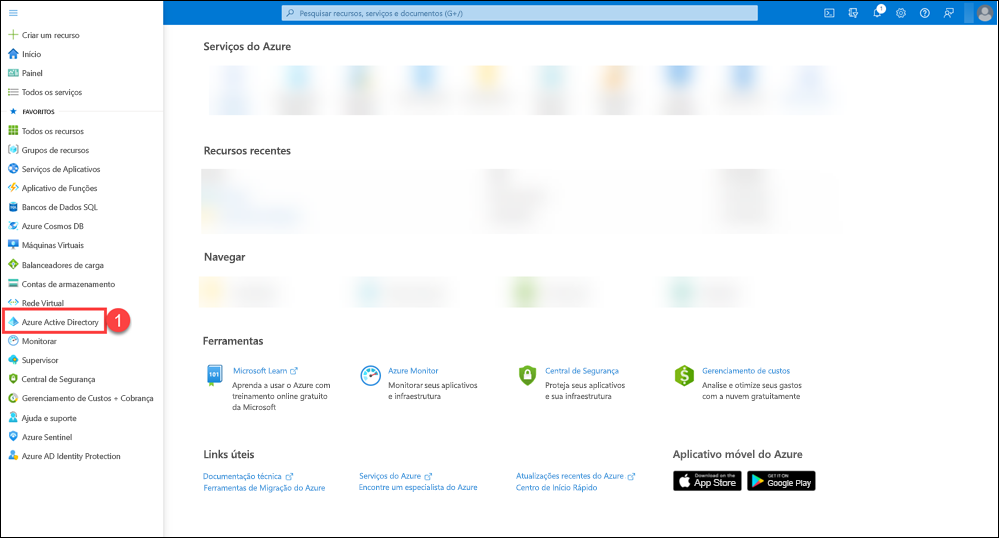Open Cloud Shell icon in top bar
Viewport: 999px width, 538px height.
(829, 13)
